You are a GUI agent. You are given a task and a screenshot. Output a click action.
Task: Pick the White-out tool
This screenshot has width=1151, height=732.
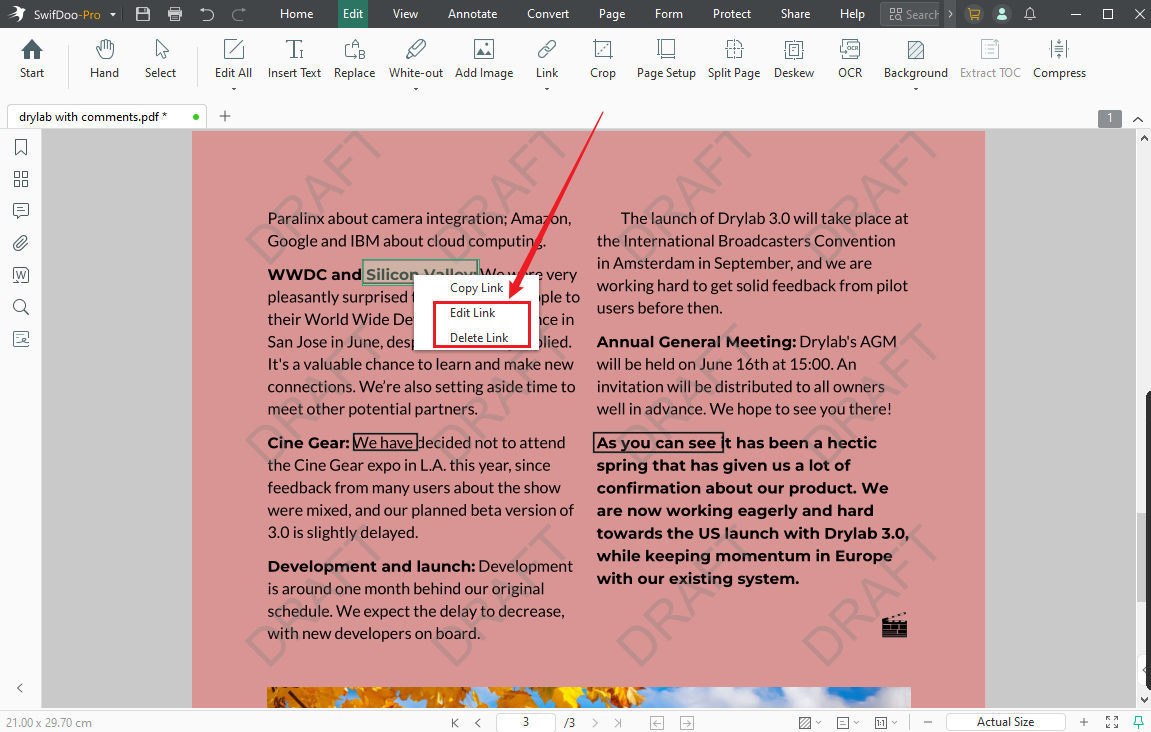point(415,59)
